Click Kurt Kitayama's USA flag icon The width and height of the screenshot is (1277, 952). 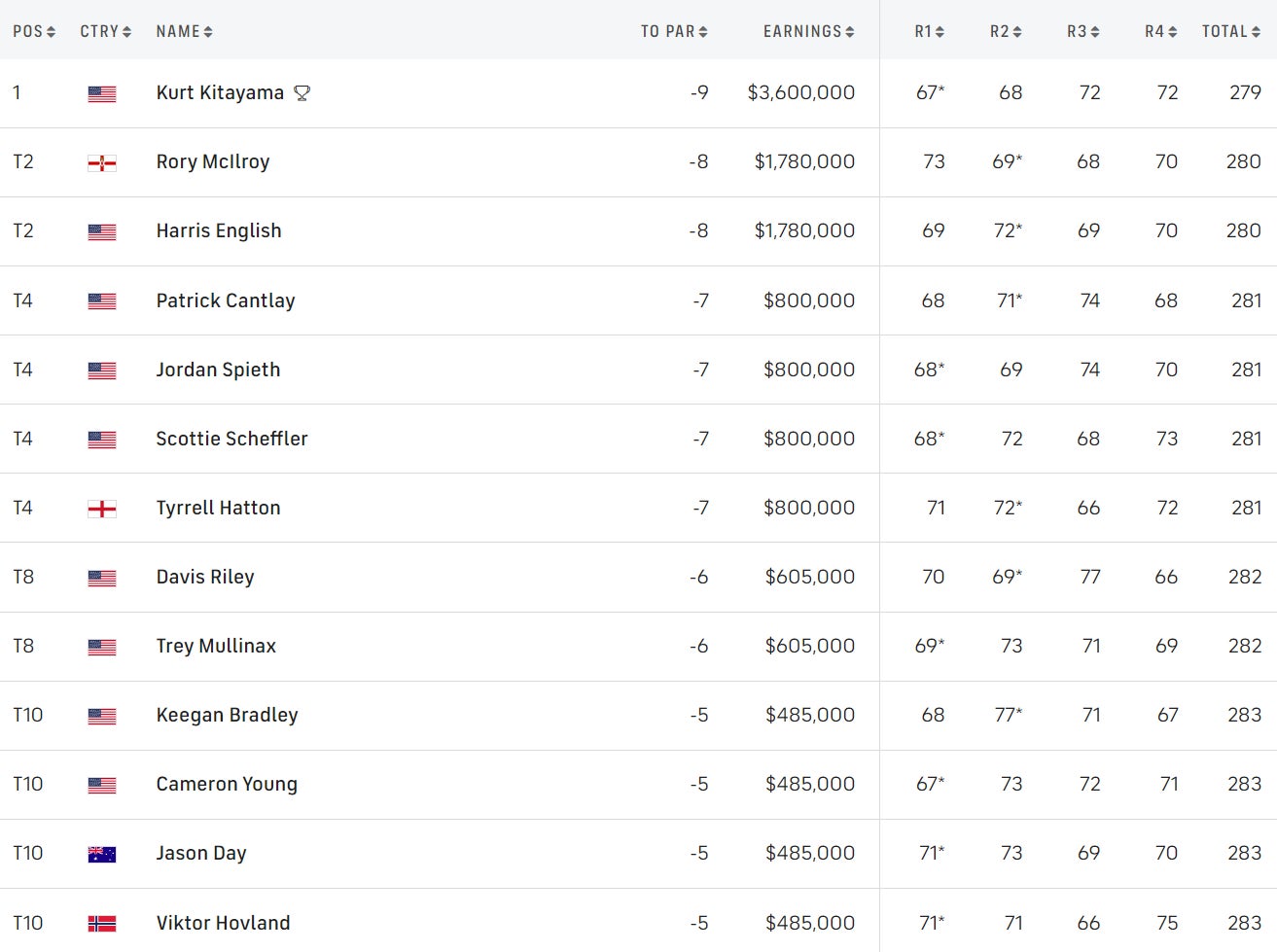[x=102, y=93]
